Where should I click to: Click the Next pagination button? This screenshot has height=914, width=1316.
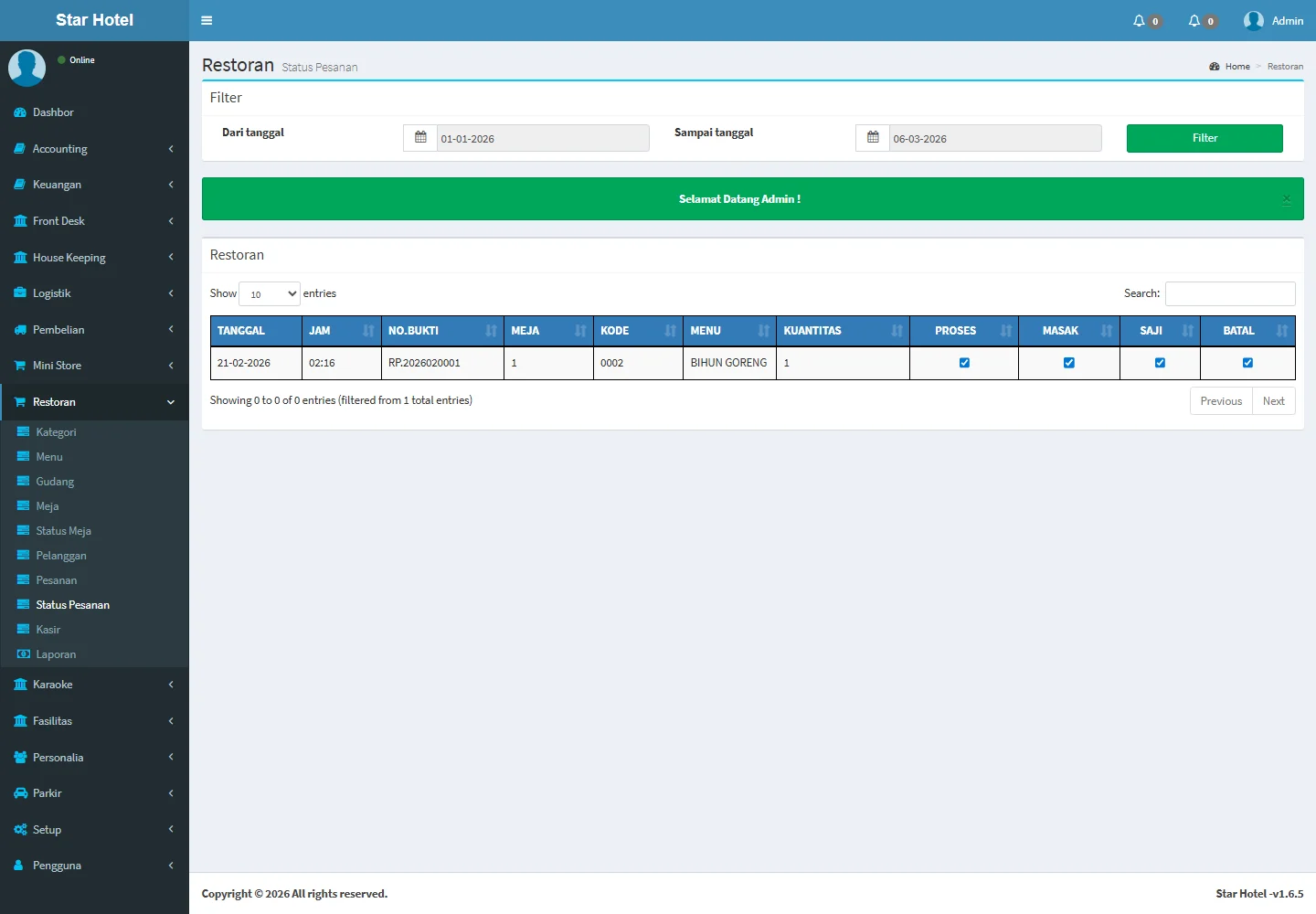[1273, 401]
